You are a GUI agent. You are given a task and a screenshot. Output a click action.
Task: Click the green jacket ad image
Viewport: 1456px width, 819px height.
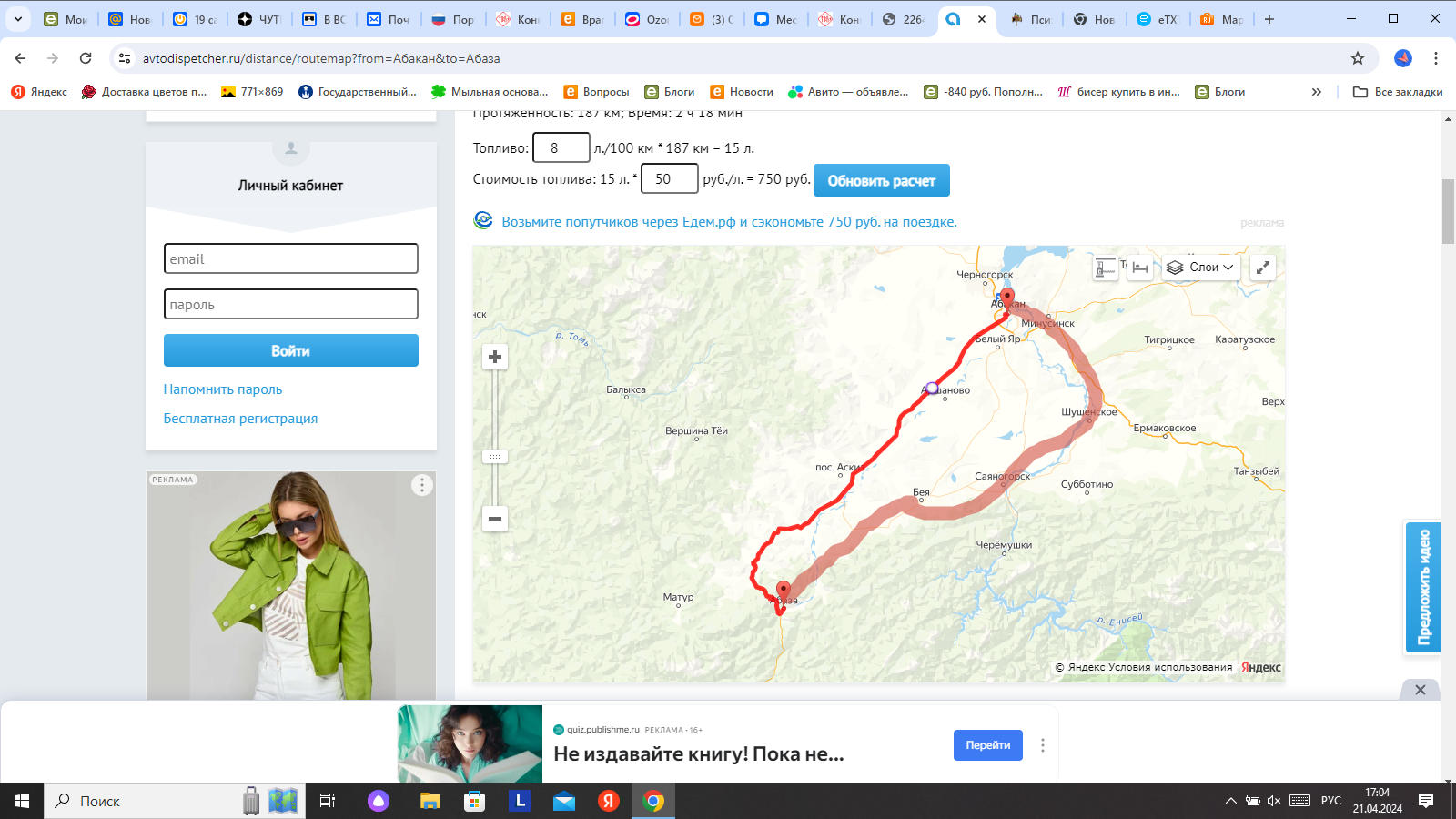pyautogui.click(x=291, y=585)
